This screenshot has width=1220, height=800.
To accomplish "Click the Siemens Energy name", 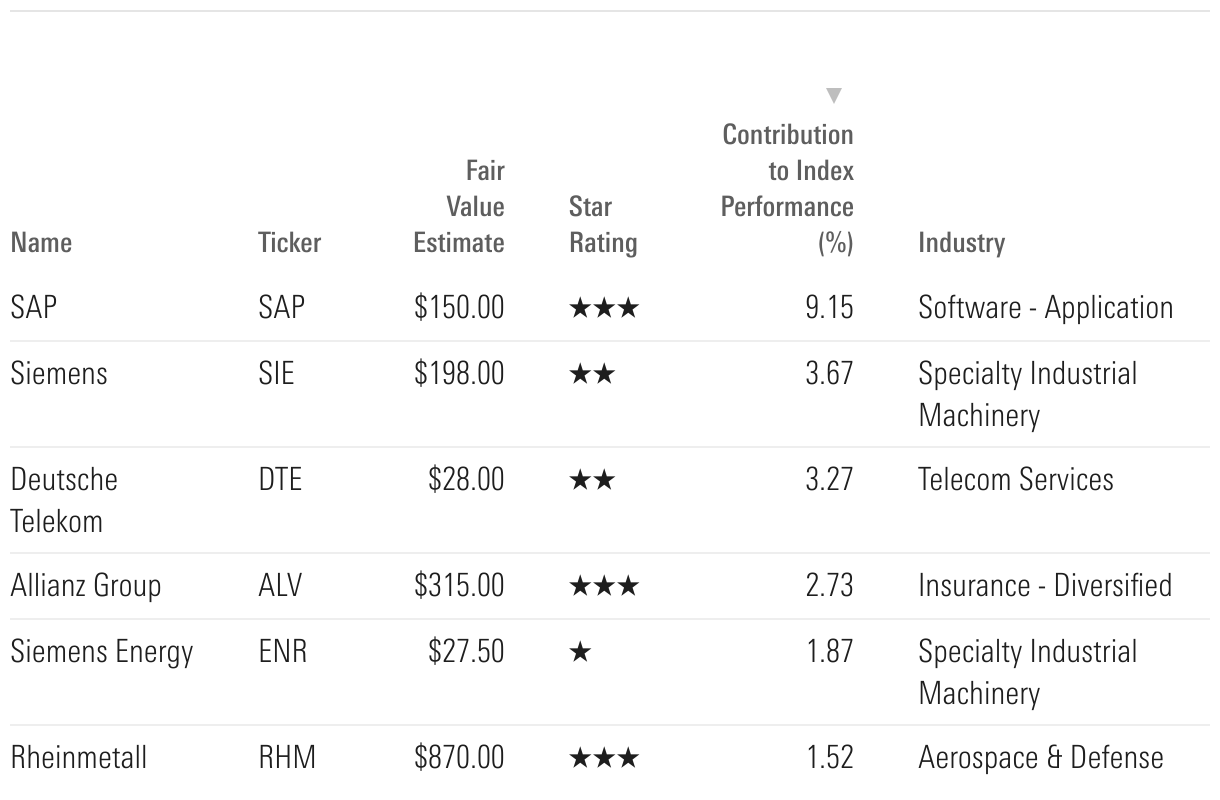I will (102, 651).
